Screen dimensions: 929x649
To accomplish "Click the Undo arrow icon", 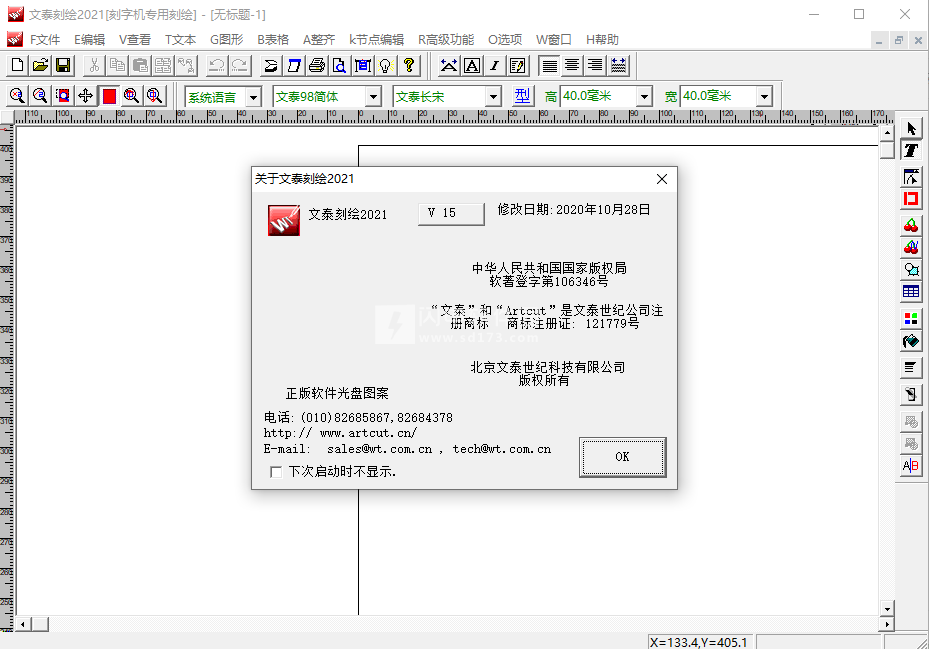I will coord(217,65).
